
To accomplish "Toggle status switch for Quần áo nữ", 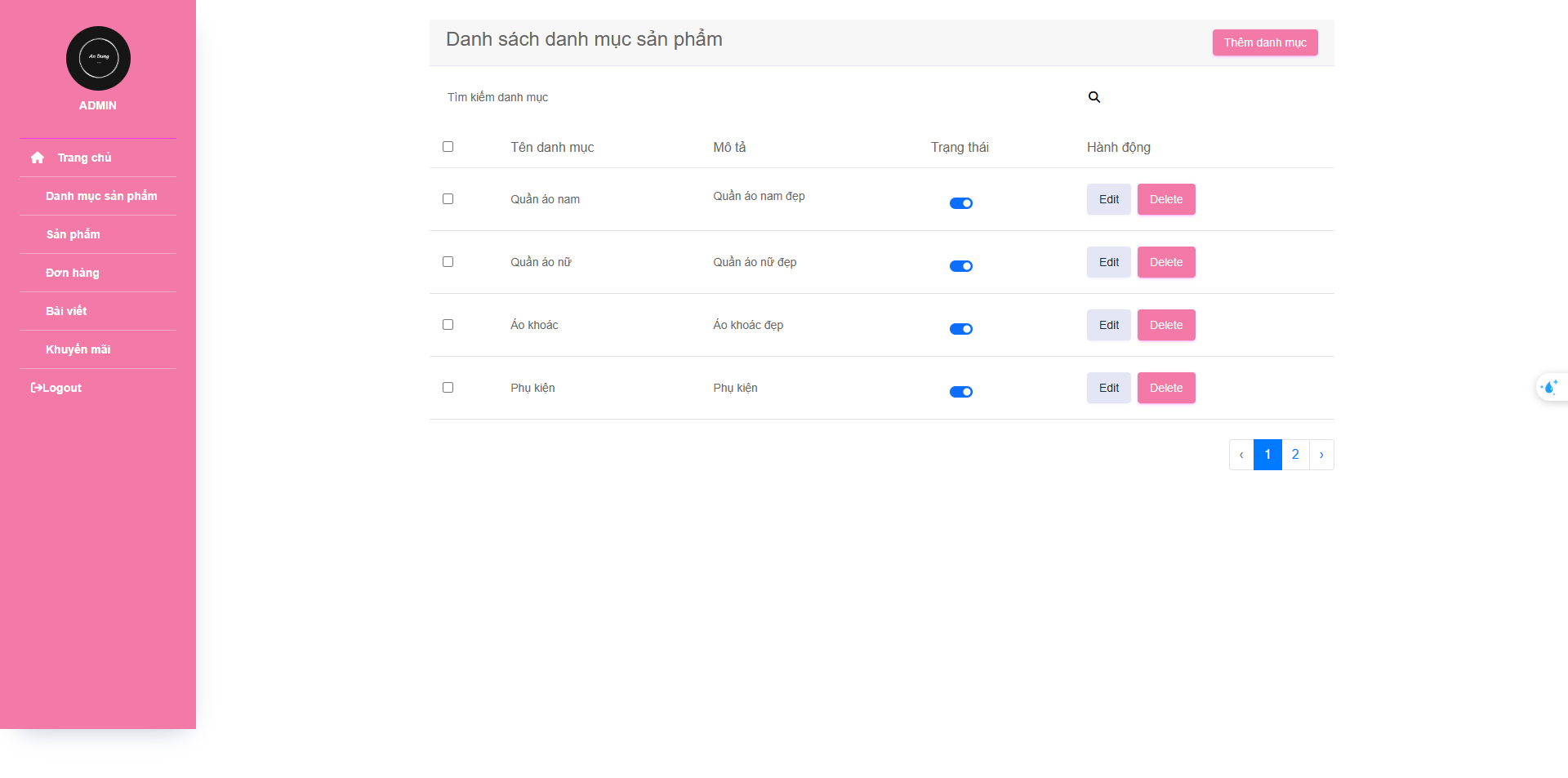I will click(x=961, y=266).
